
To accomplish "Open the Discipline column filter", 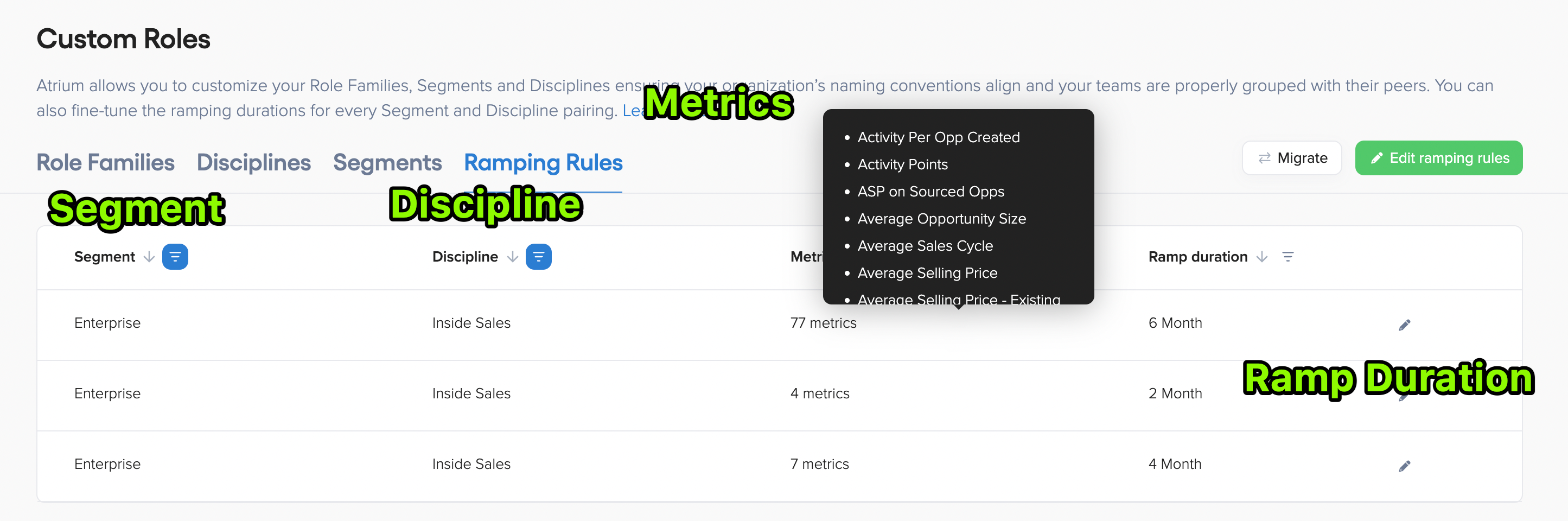I will (x=538, y=256).
